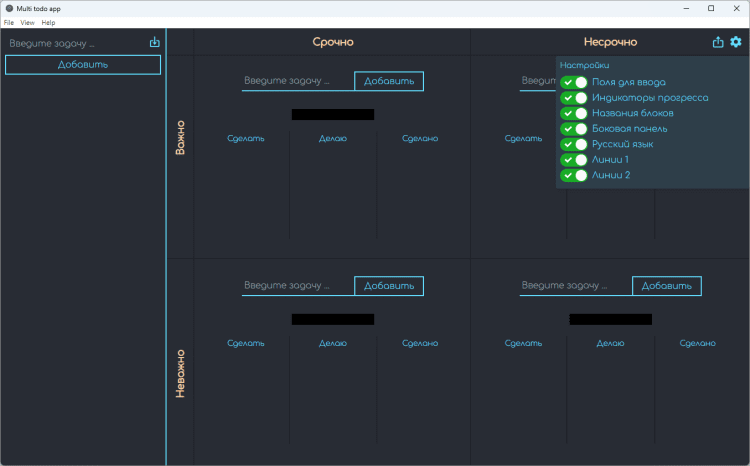
Task: Click the task input in Срочно-Неважно quadrant
Action: point(298,286)
